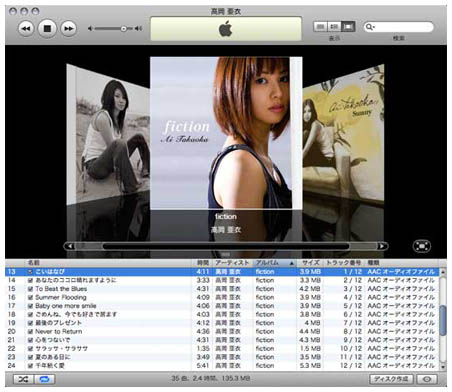Click the 1.5 MB size cell
Viewport: 452px width, 392px height.
pyautogui.click(x=310, y=349)
